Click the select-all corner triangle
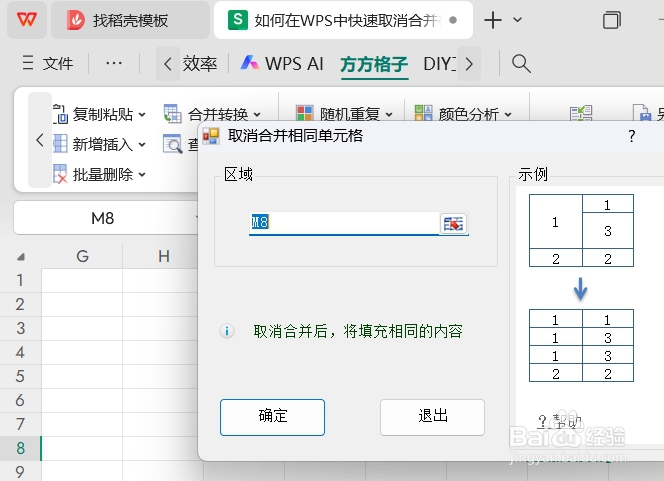 tap(21, 257)
